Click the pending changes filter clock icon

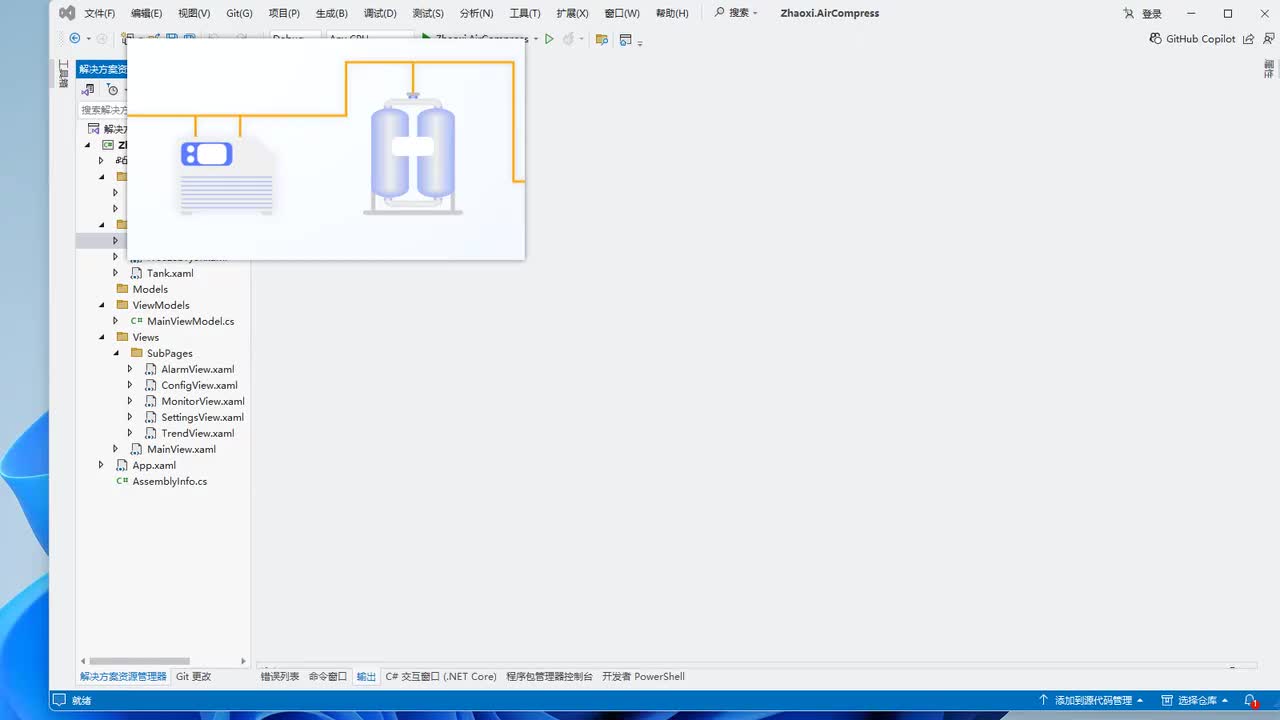tap(112, 89)
